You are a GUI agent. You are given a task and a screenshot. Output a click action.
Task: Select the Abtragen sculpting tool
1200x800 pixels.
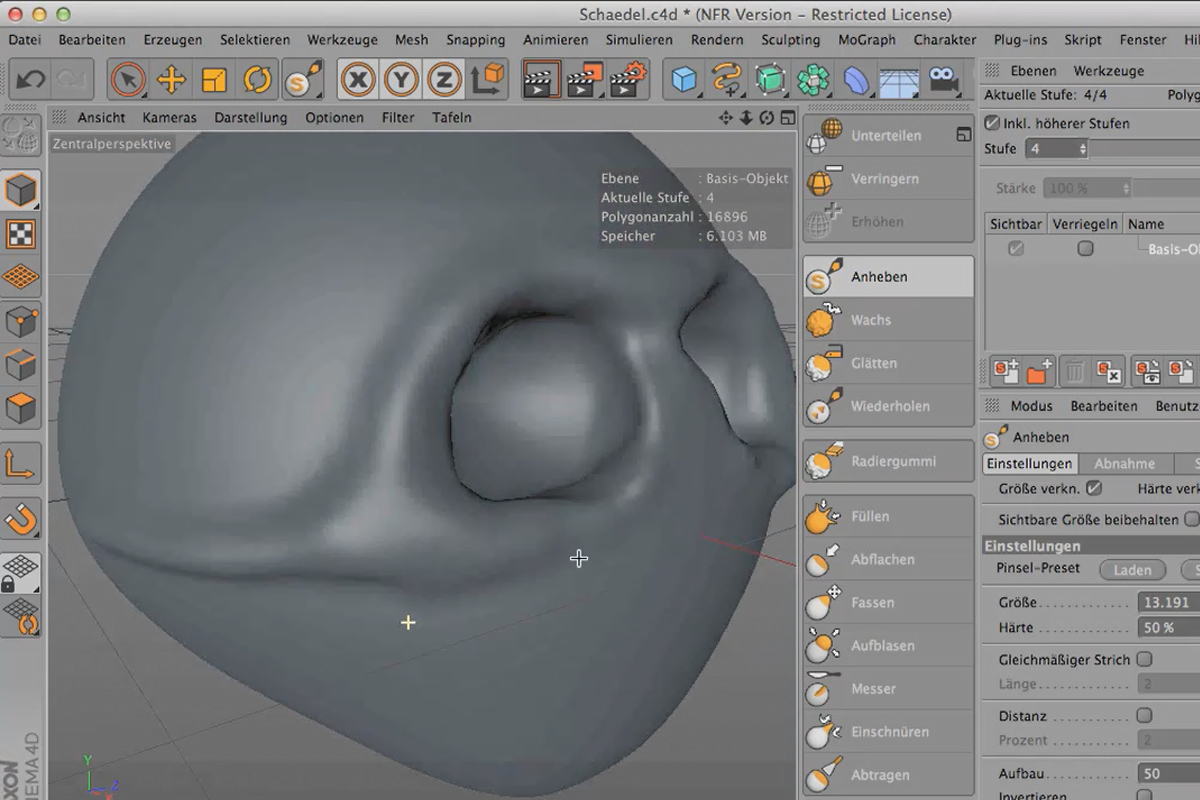point(886,774)
